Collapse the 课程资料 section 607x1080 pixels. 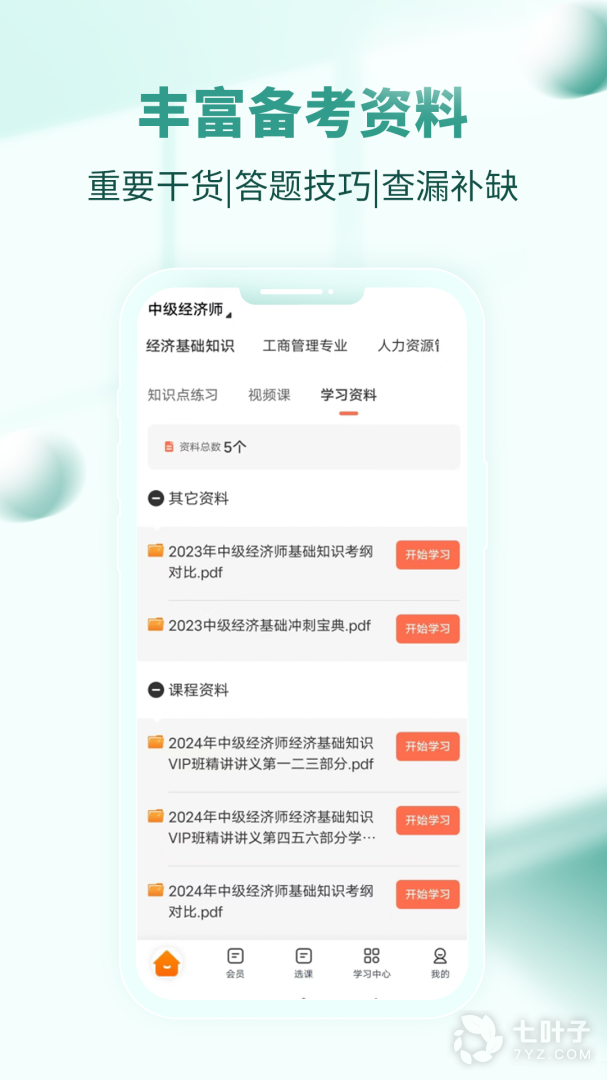156,689
